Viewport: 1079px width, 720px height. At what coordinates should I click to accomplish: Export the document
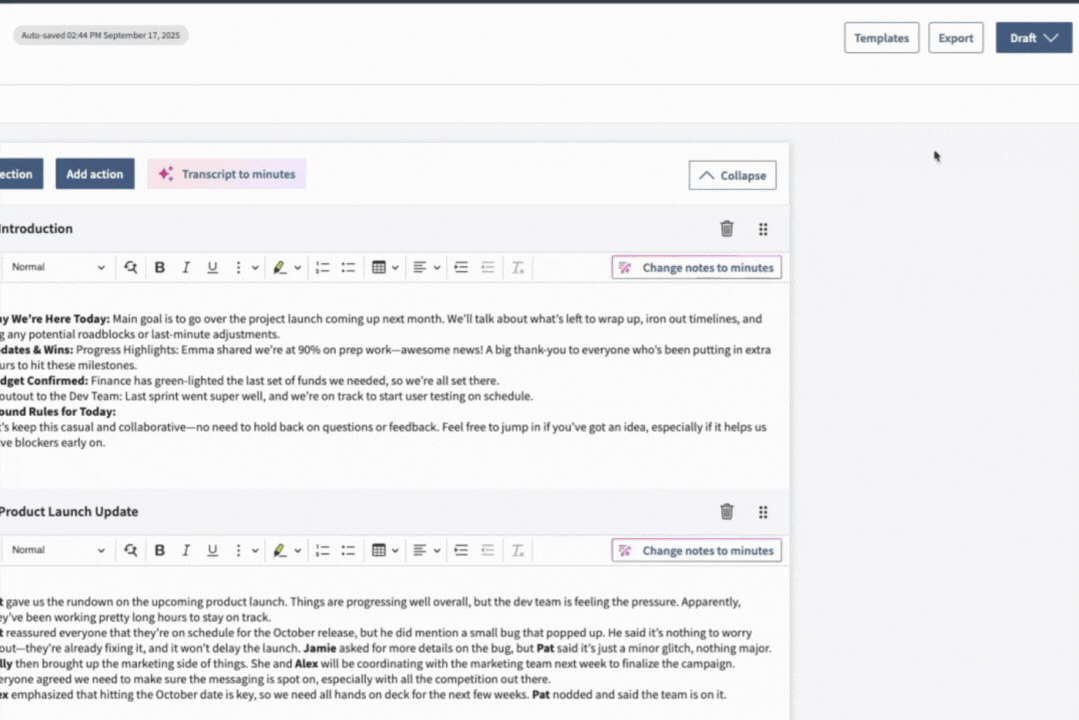[955, 37]
